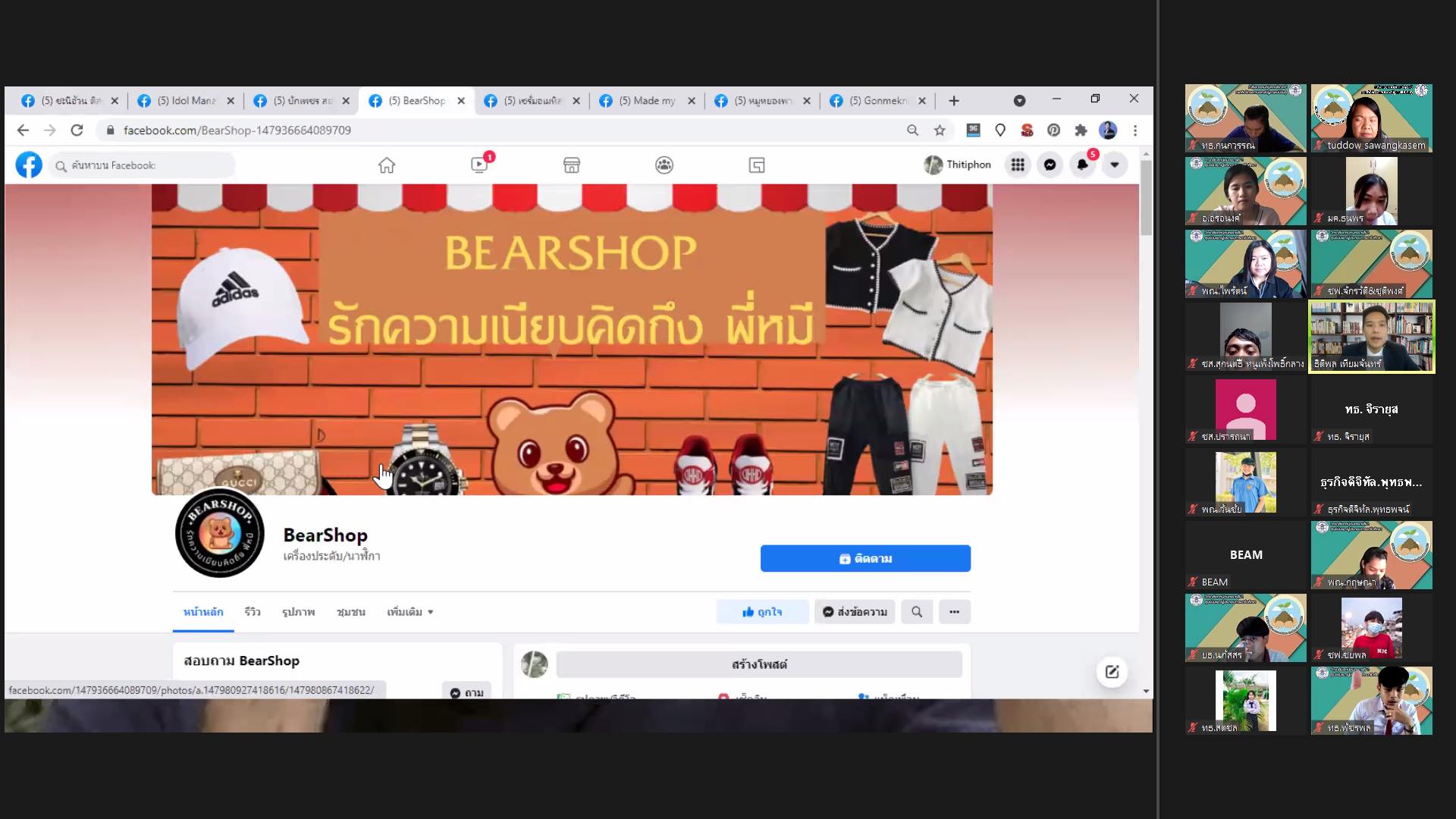
Task: Open the Groups icon in Facebook navbar
Action: pos(664,165)
